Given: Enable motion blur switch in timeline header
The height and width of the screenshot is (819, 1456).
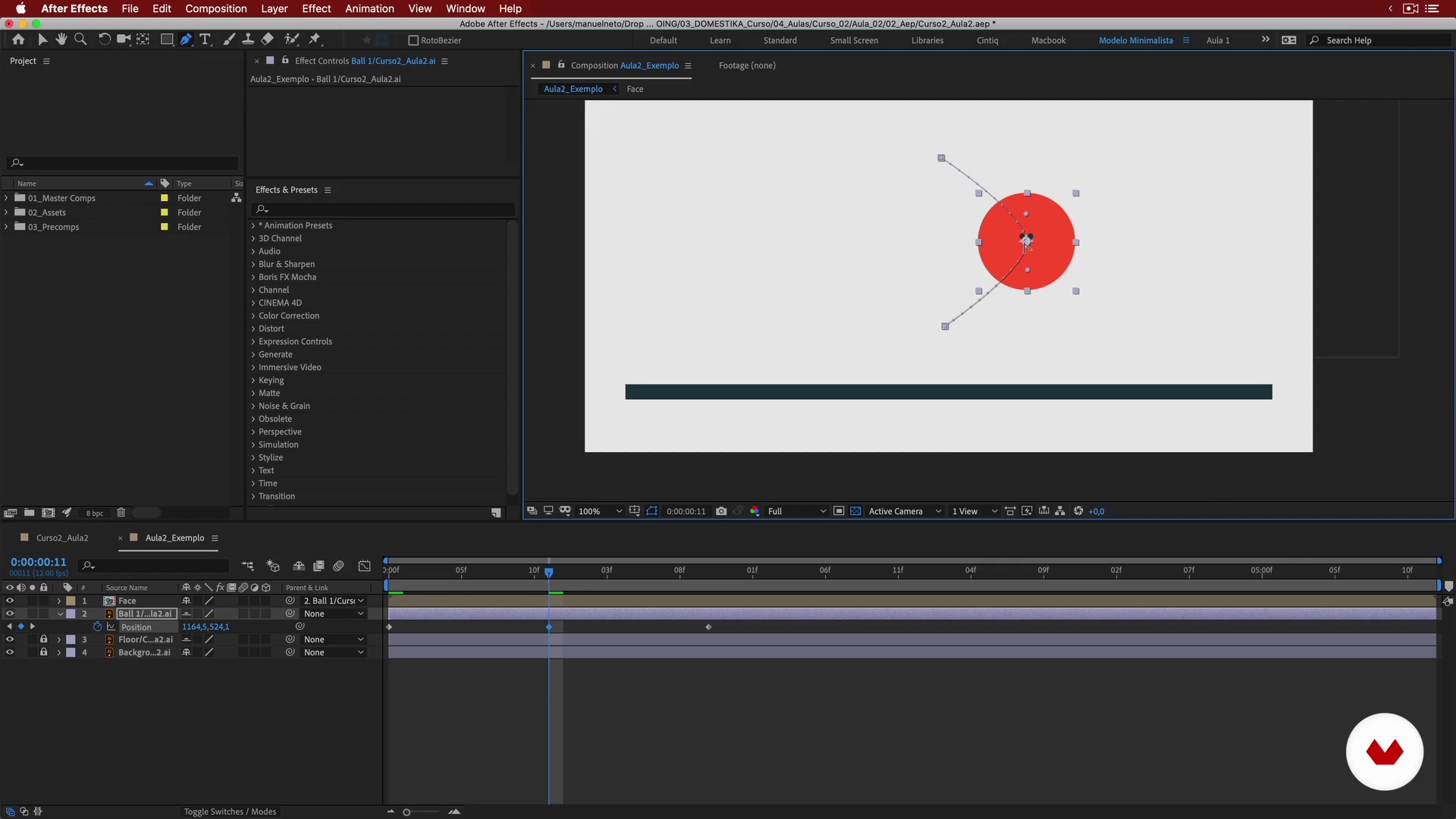Looking at the screenshot, I should 339,566.
